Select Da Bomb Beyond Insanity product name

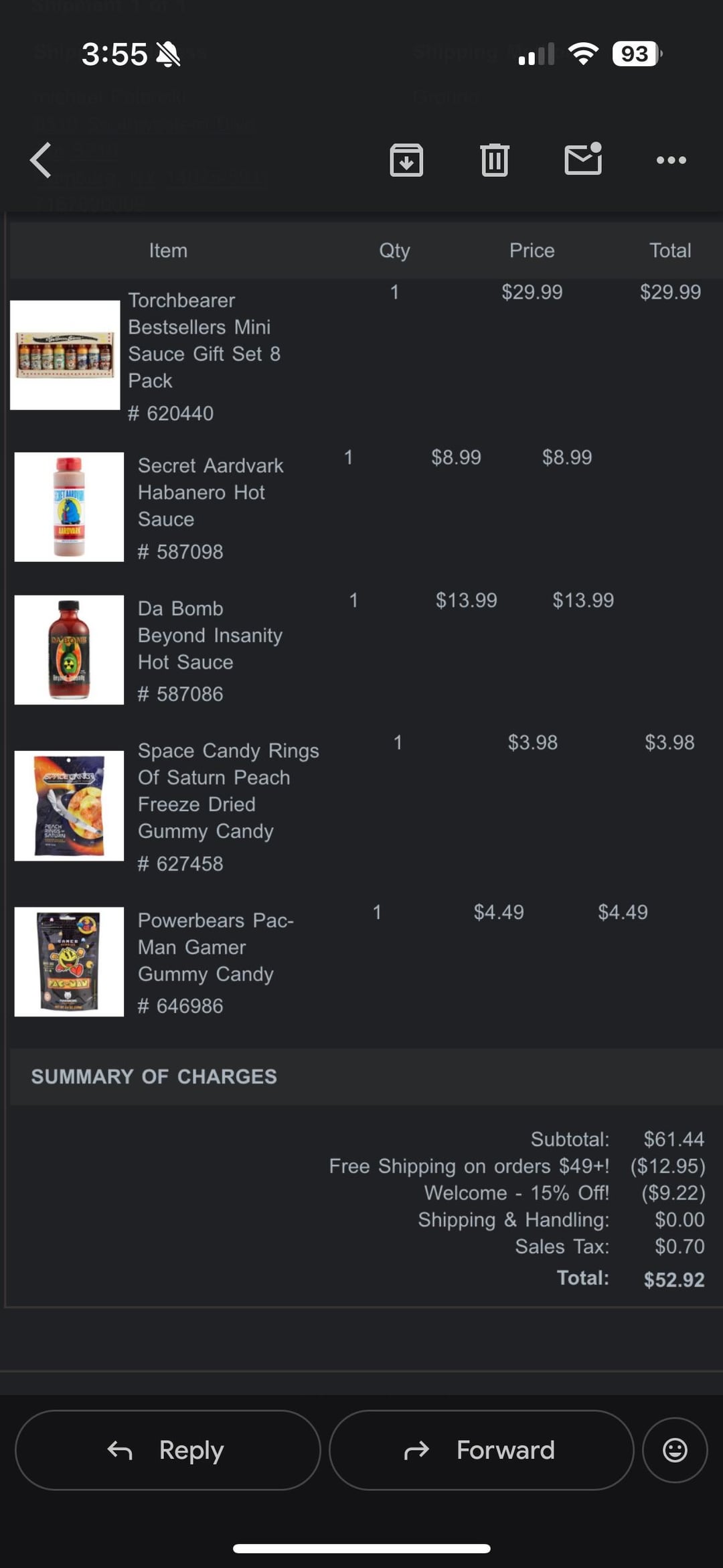[x=210, y=635]
